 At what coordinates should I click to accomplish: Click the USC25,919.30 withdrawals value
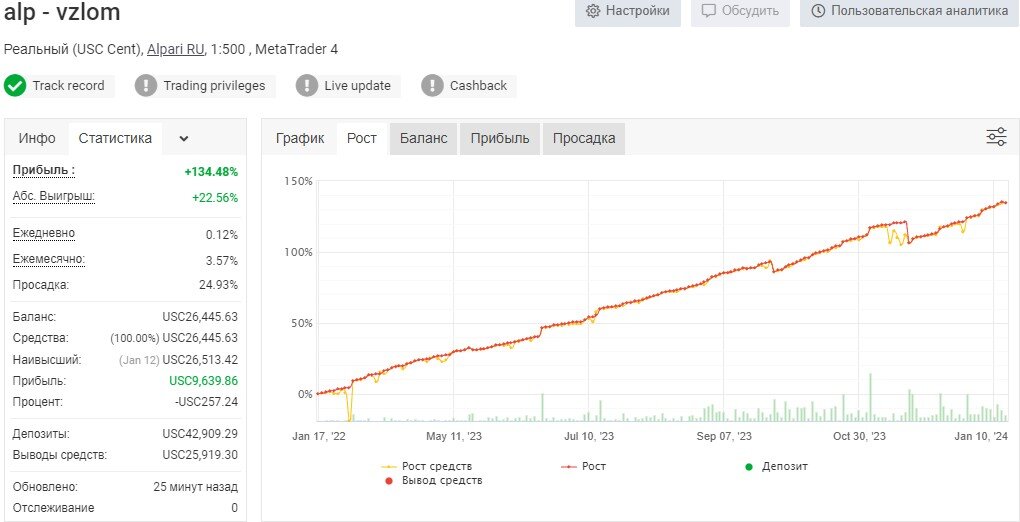click(200, 456)
